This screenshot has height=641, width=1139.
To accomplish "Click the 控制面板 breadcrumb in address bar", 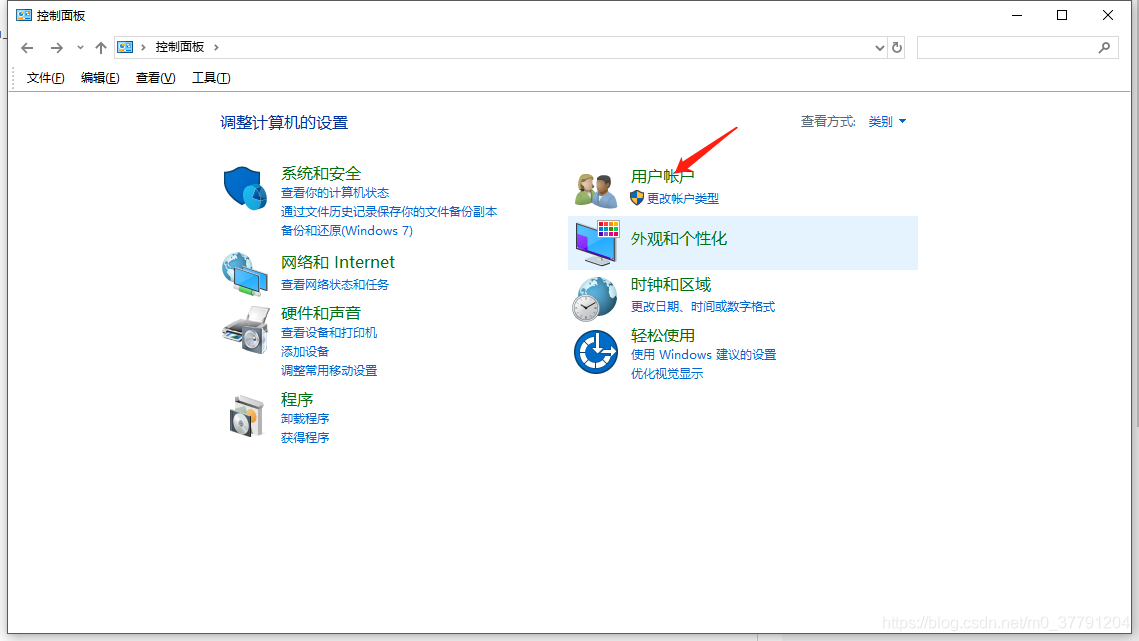I will click(179, 47).
